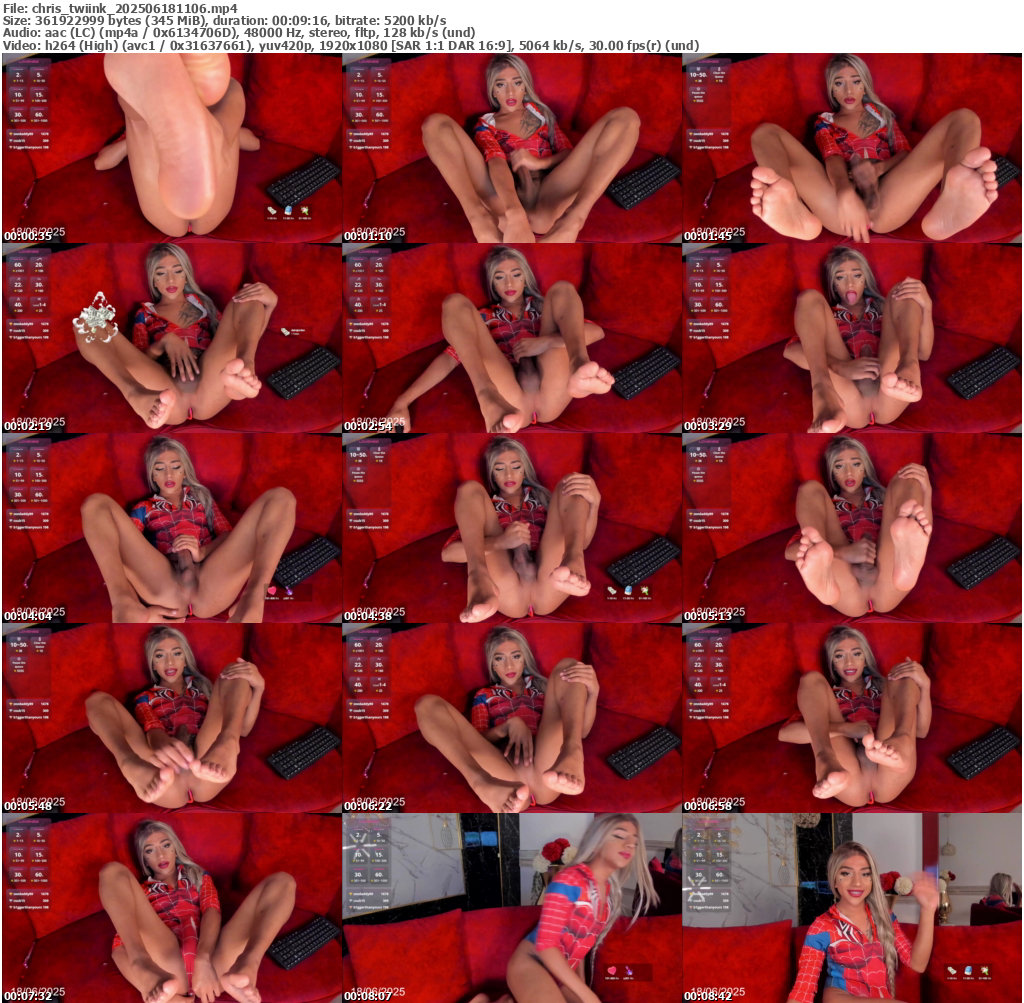
Task: Select the thumbnail at 00:02:54
Action: (511, 338)
